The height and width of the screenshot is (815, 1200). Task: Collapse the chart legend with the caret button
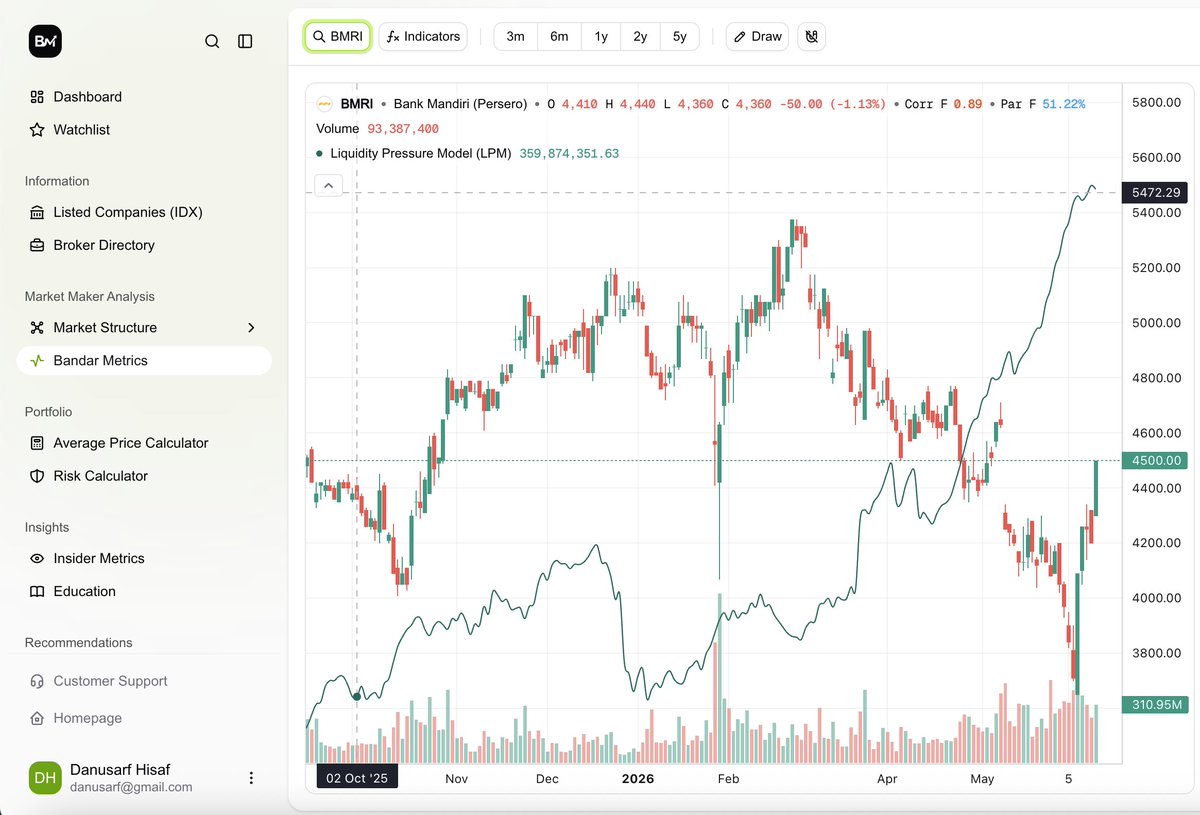pos(329,185)
